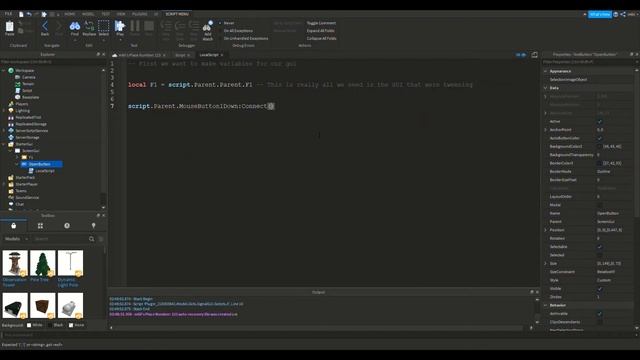Viewport: 640px width, 360px height.
Task: Expand the Lighting tree node
Action: click(x=4, y=111)
